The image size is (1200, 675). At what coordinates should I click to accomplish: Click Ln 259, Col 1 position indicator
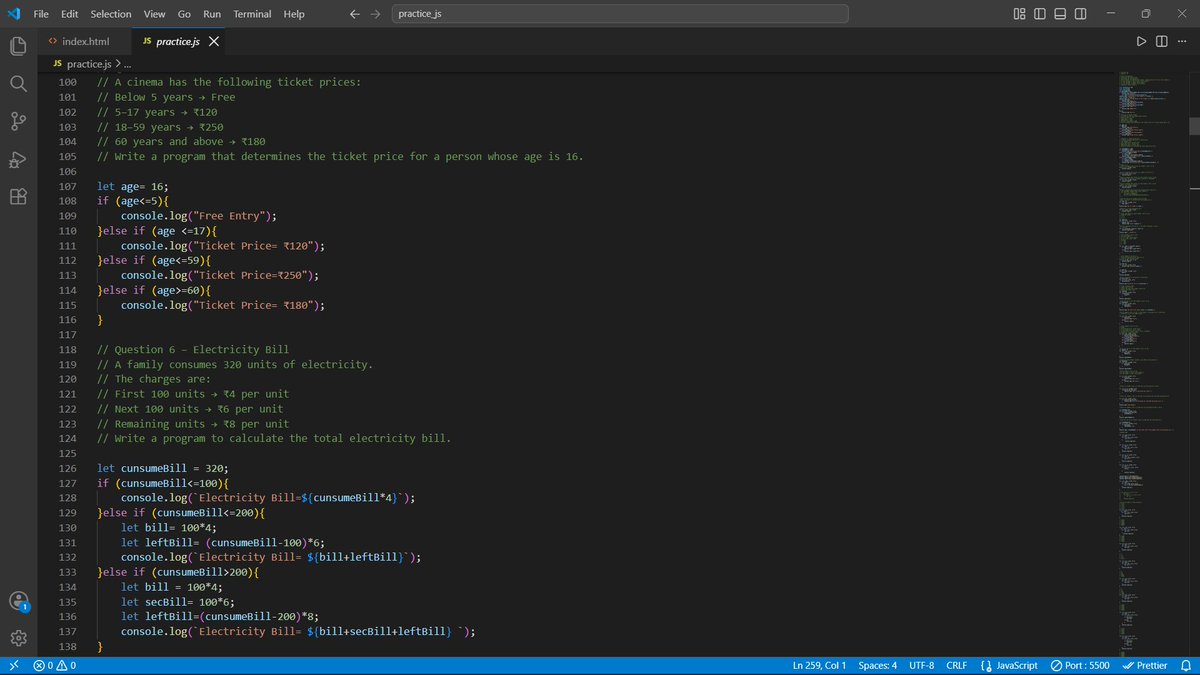(x=819, y=665)
